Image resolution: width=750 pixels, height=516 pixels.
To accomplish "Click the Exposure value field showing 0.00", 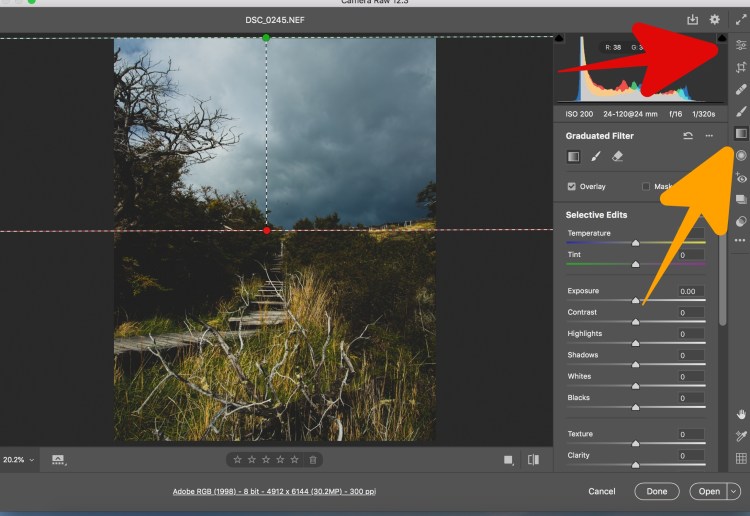I will tap(690, 291).
